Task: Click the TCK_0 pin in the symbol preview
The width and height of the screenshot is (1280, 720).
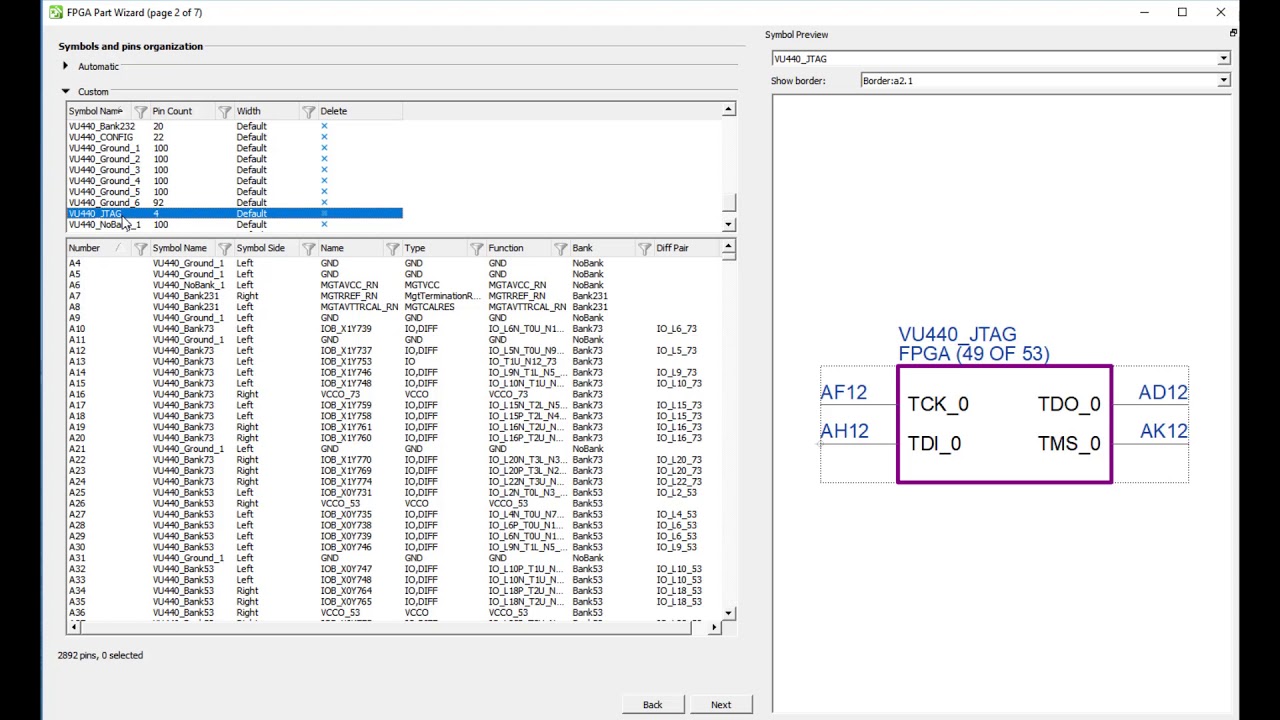Action: coord(938,404)
